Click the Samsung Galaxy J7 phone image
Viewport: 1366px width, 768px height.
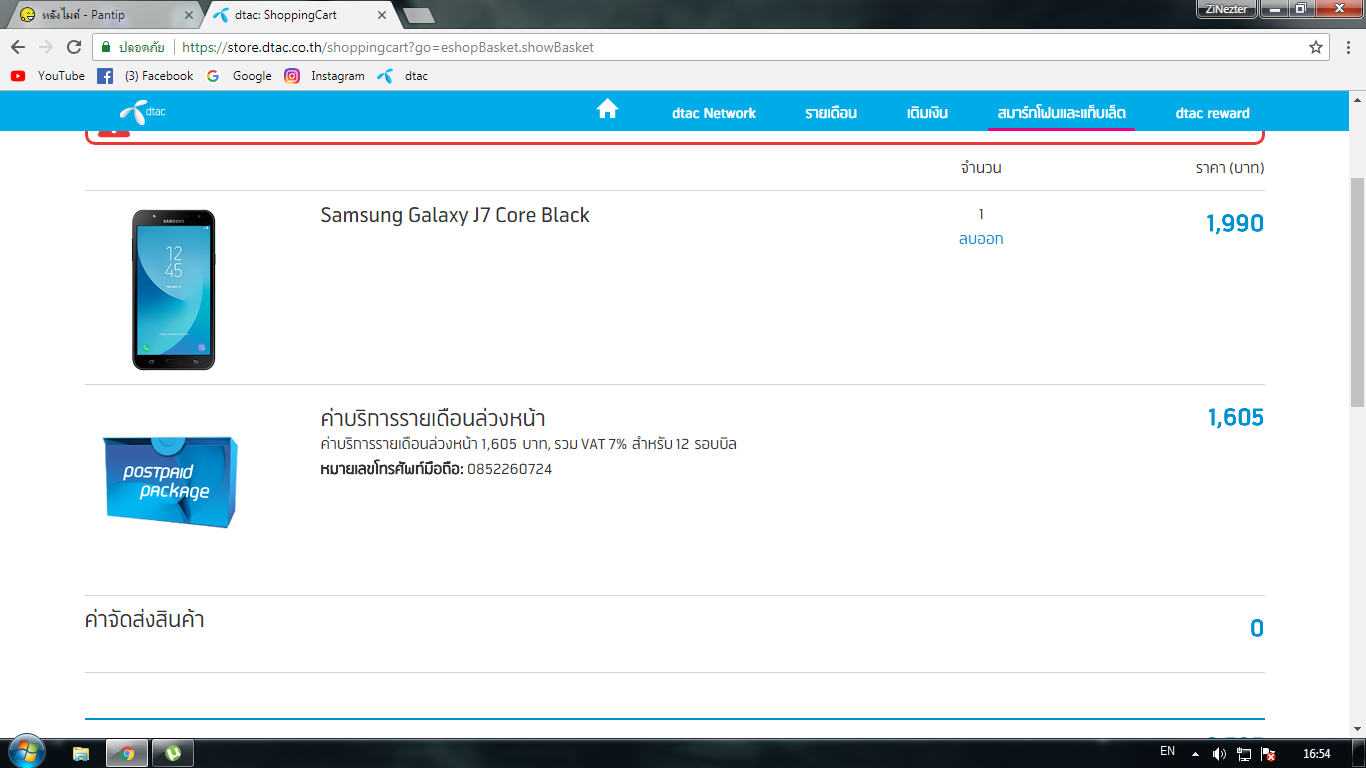174,290
